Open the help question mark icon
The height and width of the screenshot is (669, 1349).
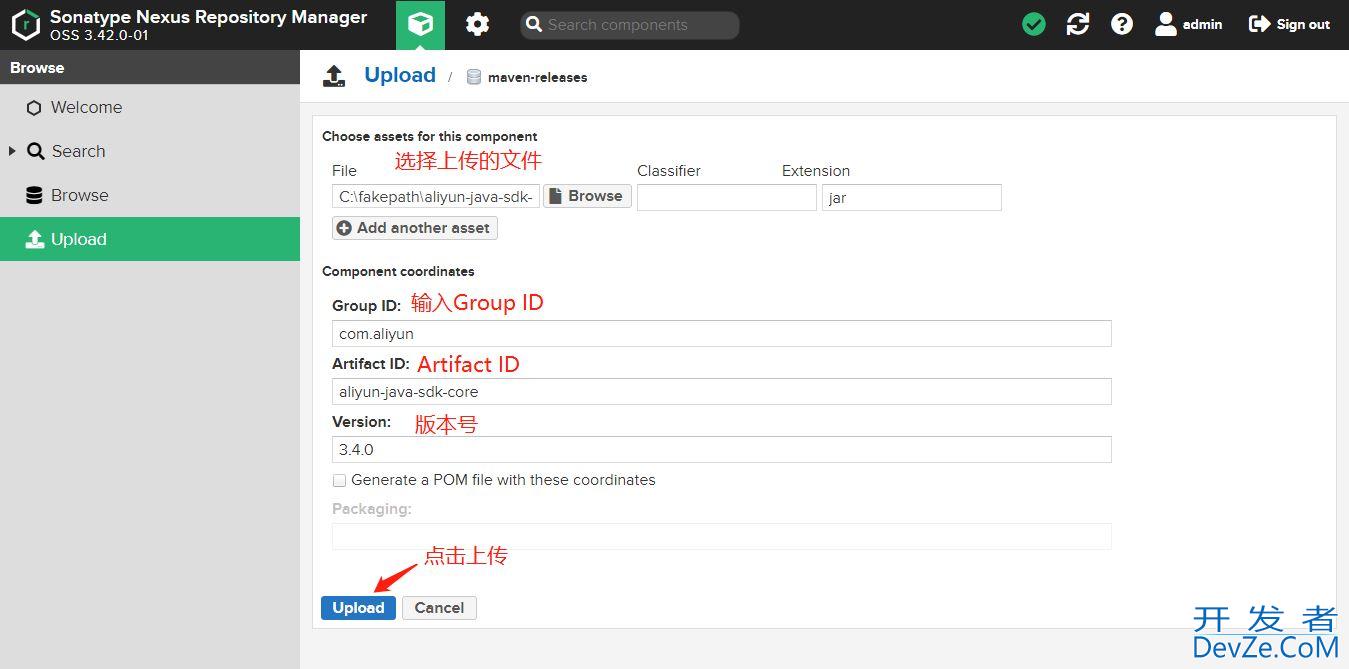tap(1122, 25)
